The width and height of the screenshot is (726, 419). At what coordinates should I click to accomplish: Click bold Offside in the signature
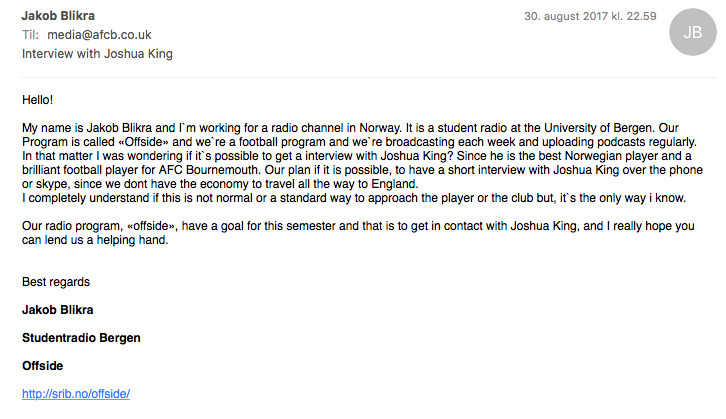tap(42, 366)
